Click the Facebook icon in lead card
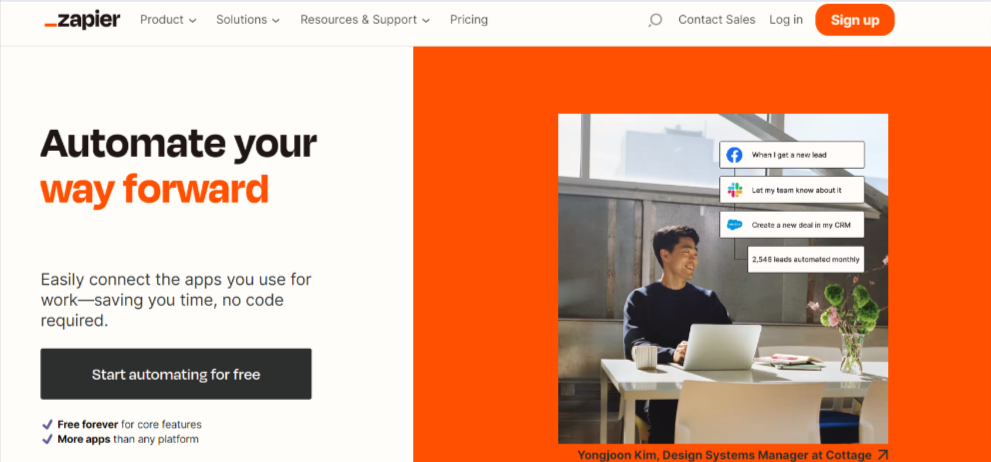Viewport: 991px width, 462px height. click(734, 155)
